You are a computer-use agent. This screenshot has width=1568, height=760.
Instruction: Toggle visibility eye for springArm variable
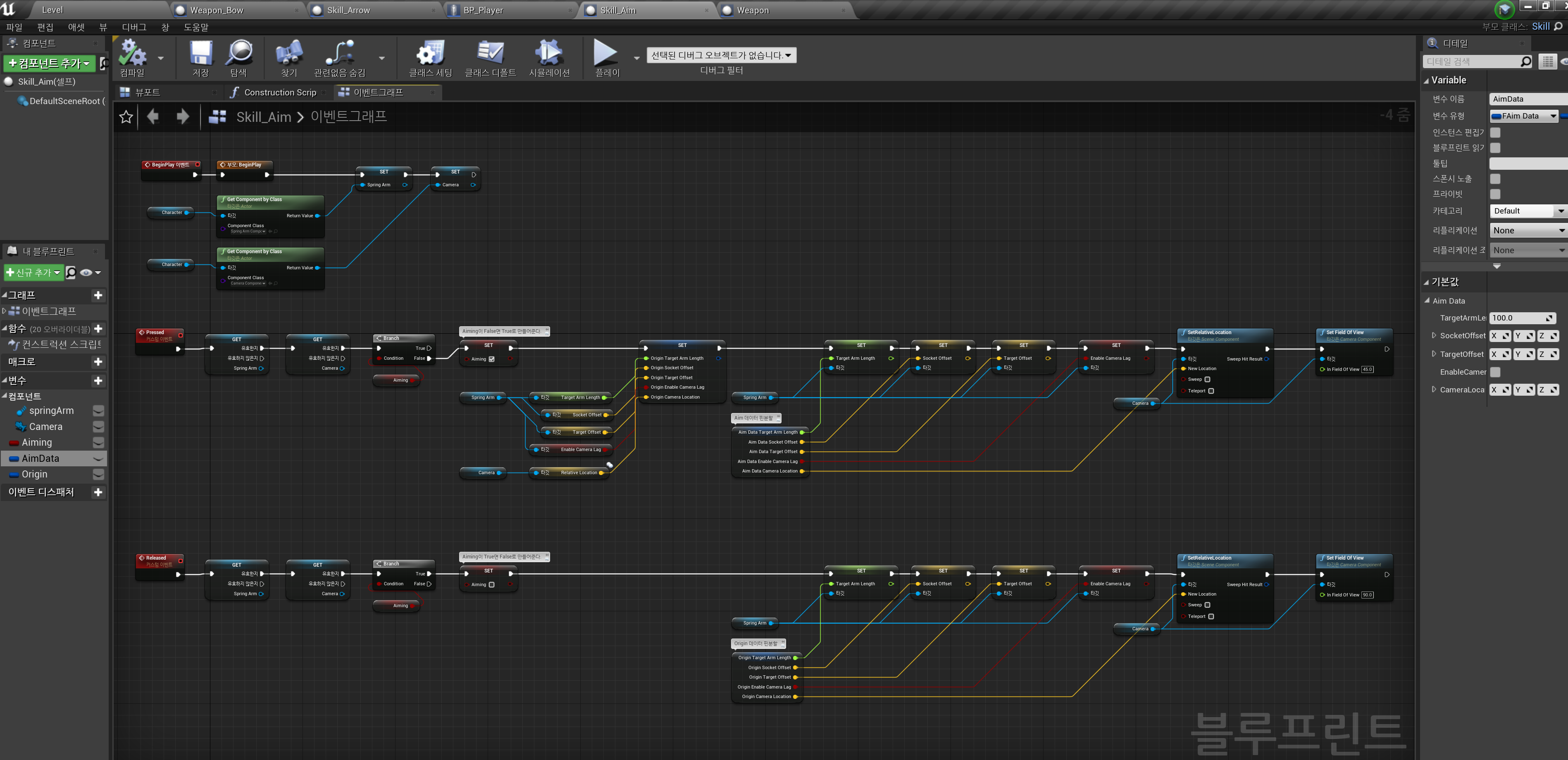[x=98, y=411]
